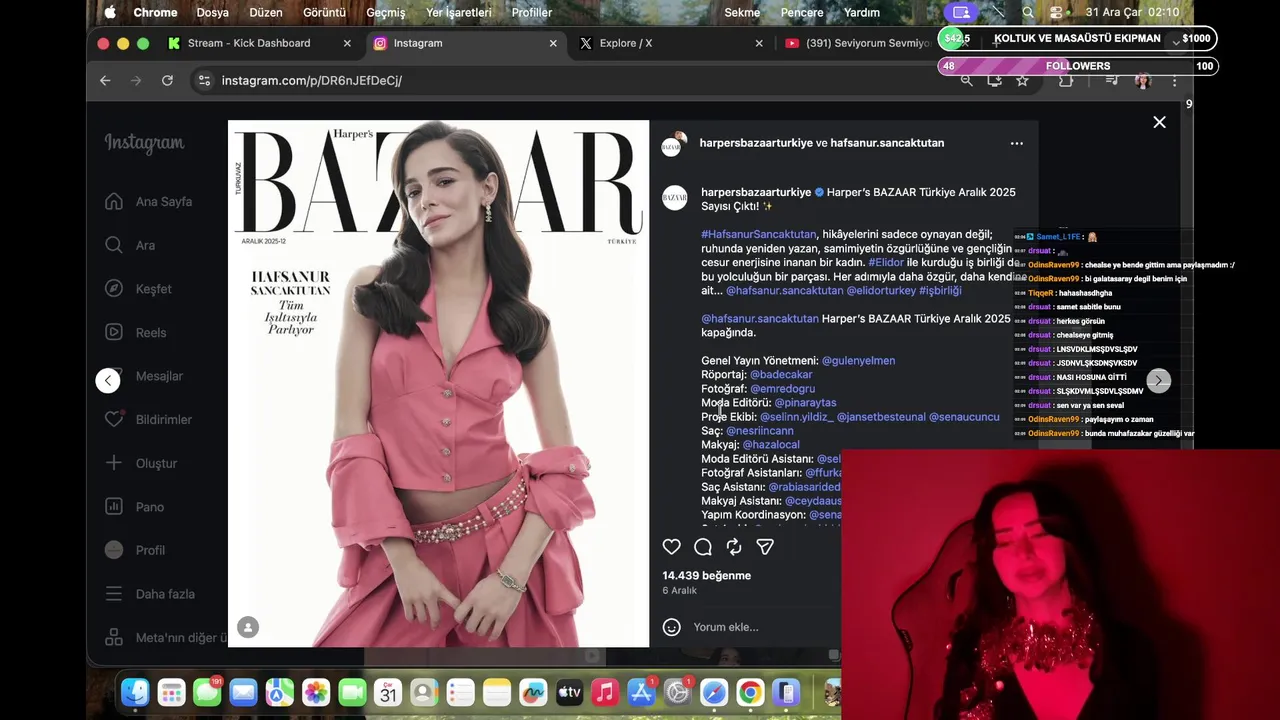Open the Yer İşaretleri menu
Image resolution: width=1280 pixels, height=720 pixels.
(x=459, y=12)
